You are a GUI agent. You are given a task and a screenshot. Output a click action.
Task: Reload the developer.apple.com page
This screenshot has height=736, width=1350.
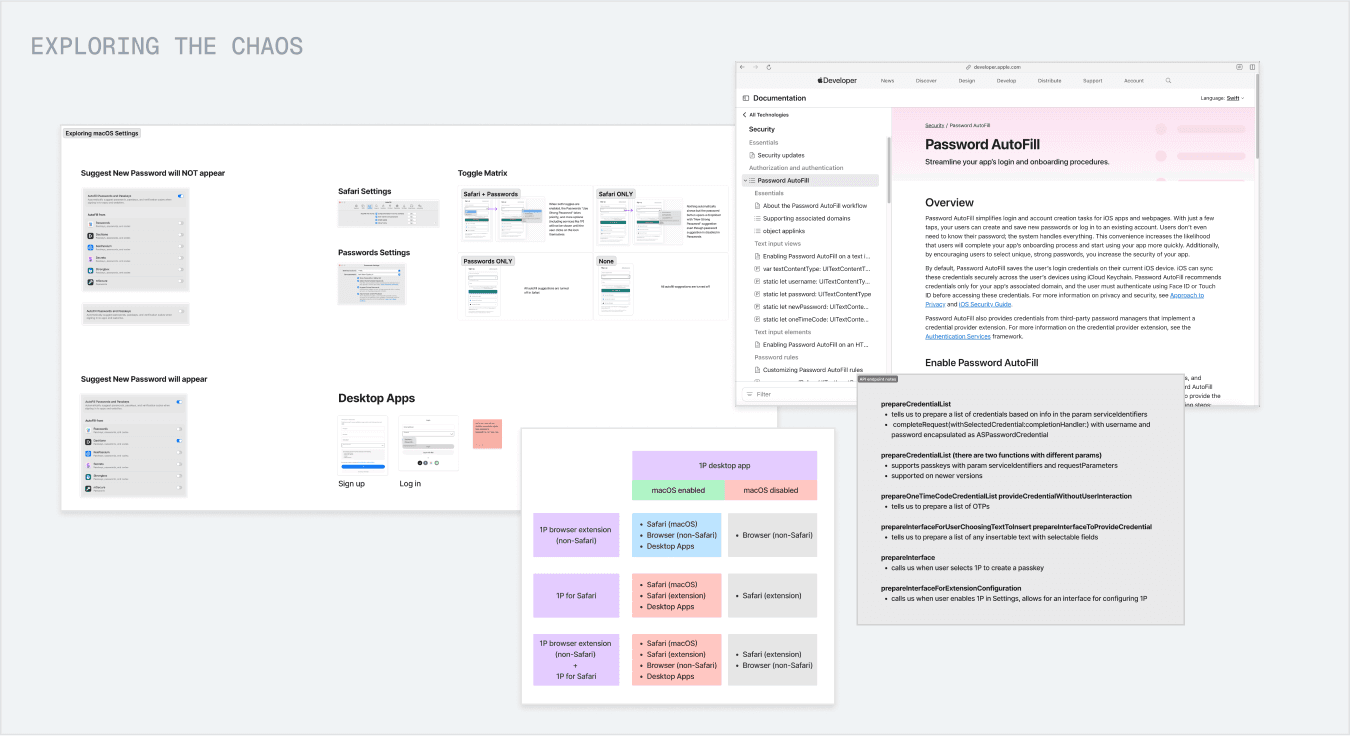click(x=768, y=67)
